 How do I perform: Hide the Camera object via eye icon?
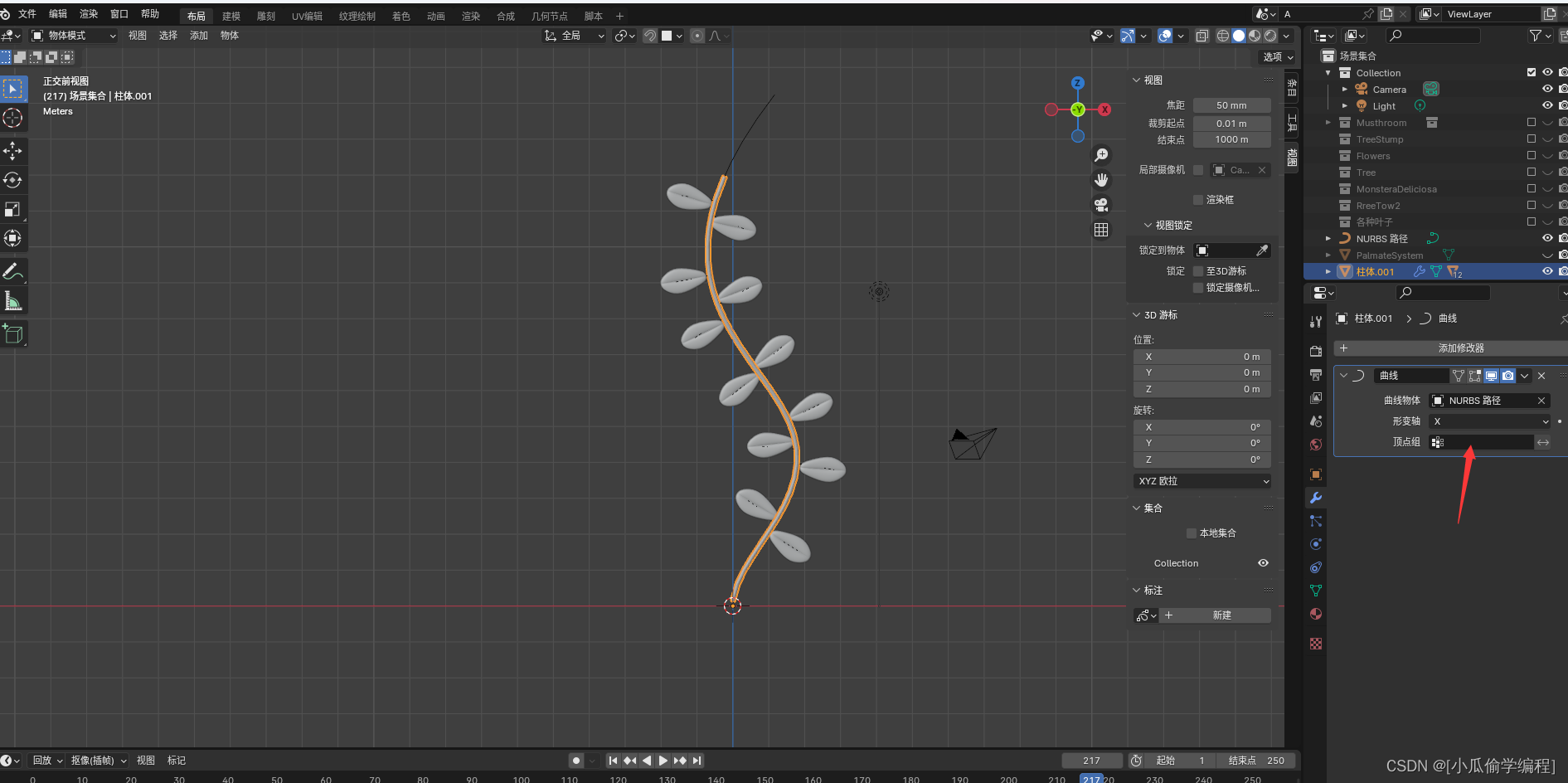1547,89
